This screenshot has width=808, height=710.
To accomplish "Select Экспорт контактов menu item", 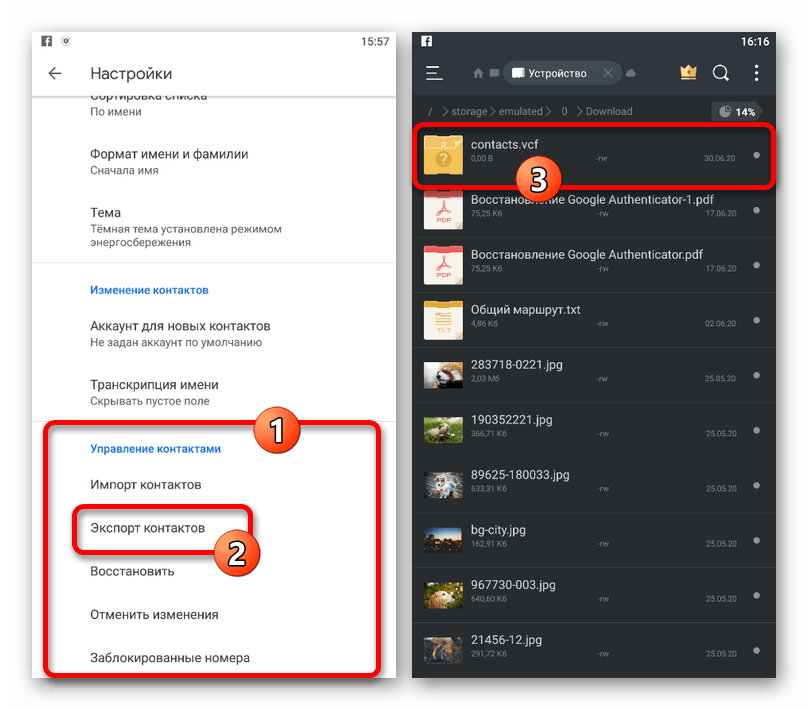I will [147, 527].
